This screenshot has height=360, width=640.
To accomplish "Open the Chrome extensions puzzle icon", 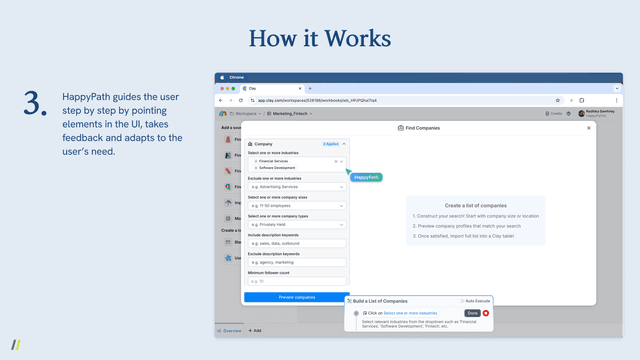I will [582, 100].
